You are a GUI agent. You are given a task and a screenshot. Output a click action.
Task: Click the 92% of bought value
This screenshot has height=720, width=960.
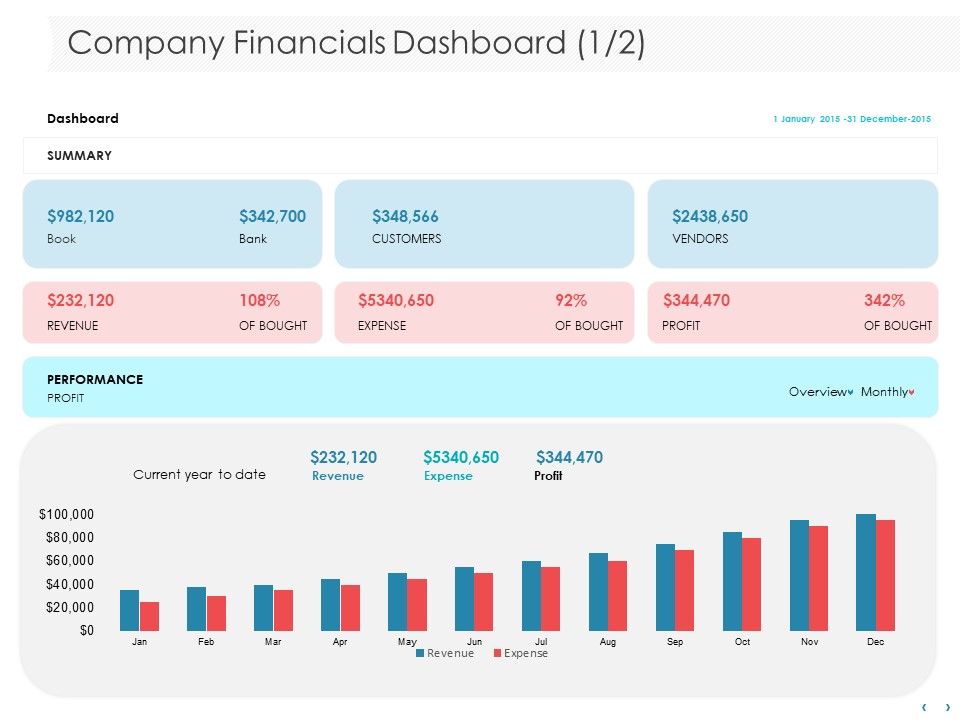[571, 301]
